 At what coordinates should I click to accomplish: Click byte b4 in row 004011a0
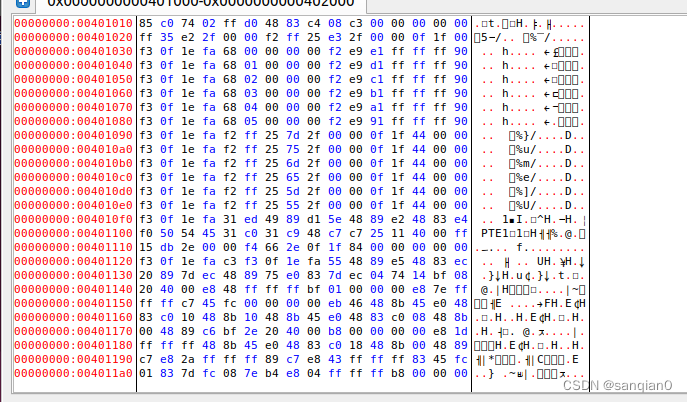(x=272, y=374)
